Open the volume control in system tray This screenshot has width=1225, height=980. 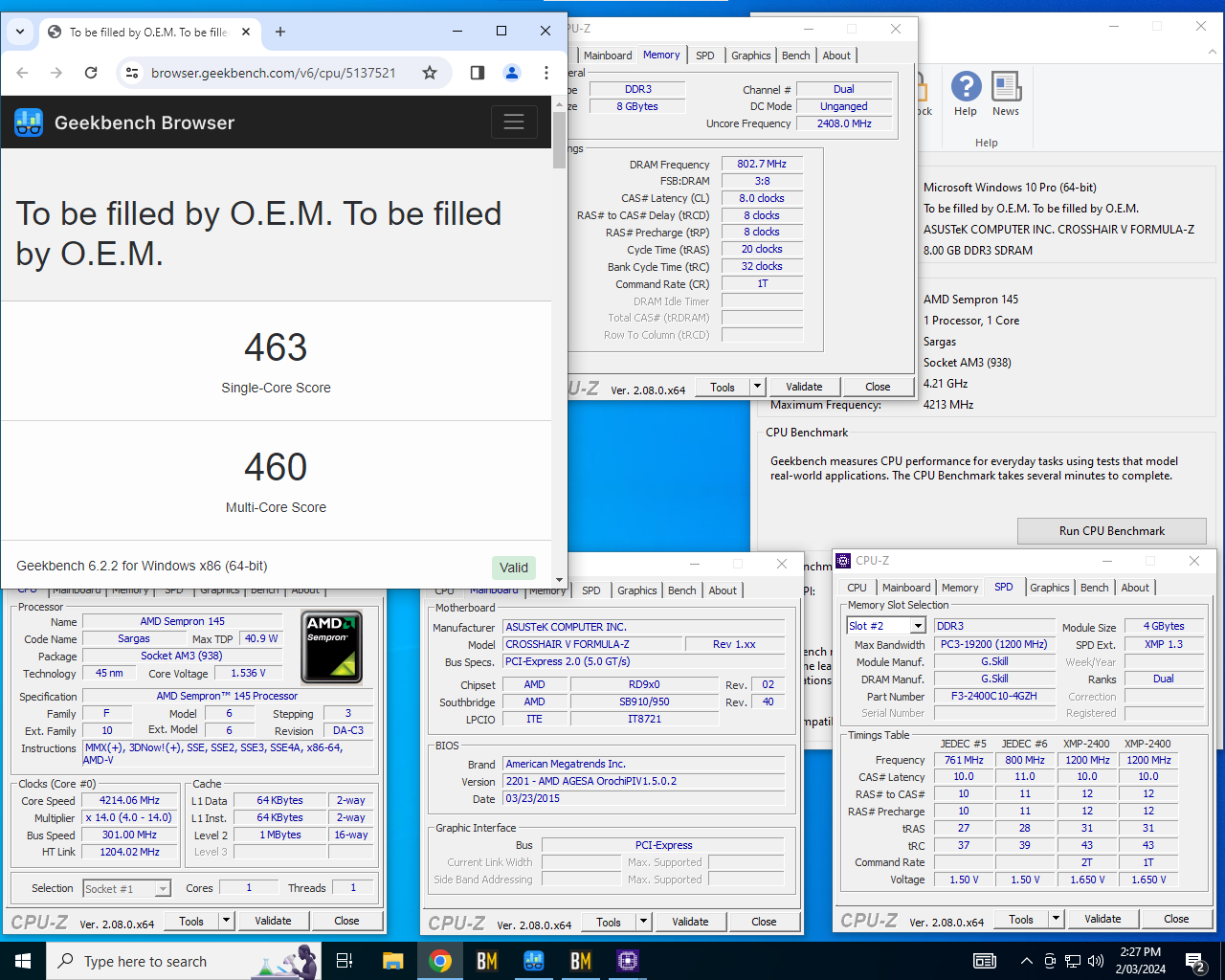[1096, 961]
